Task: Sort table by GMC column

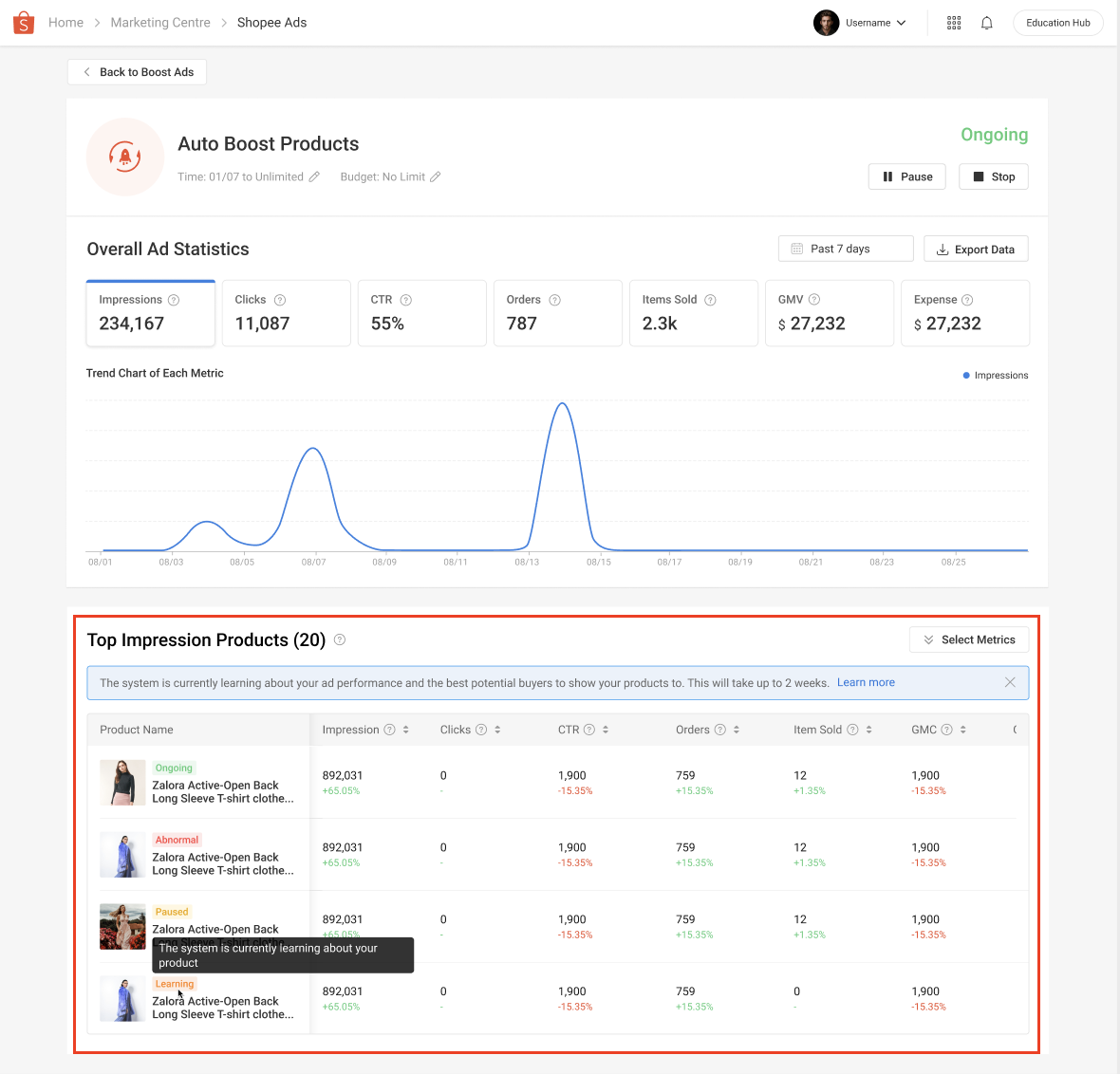Action: click(962, 730)
